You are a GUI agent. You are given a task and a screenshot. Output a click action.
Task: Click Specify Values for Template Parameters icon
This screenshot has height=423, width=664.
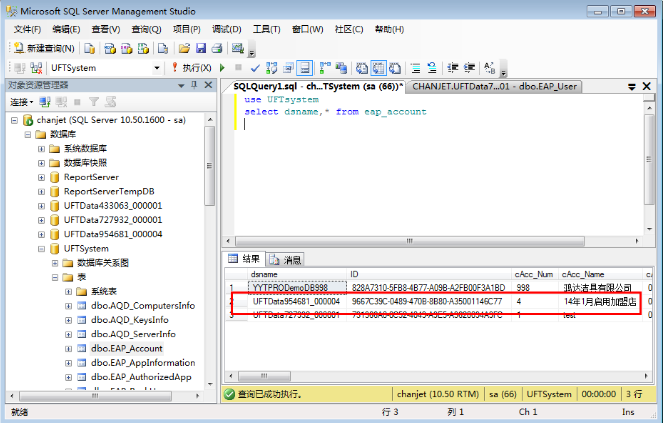(490, 68)
